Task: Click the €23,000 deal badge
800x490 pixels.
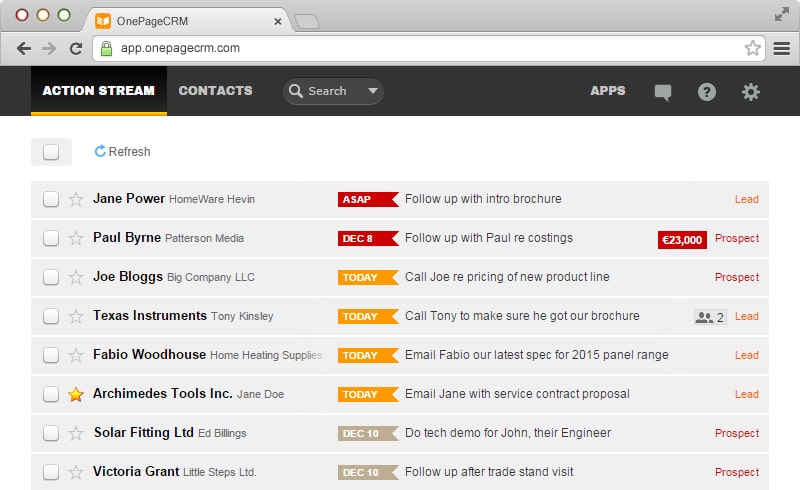Action: tap(682, 240)
